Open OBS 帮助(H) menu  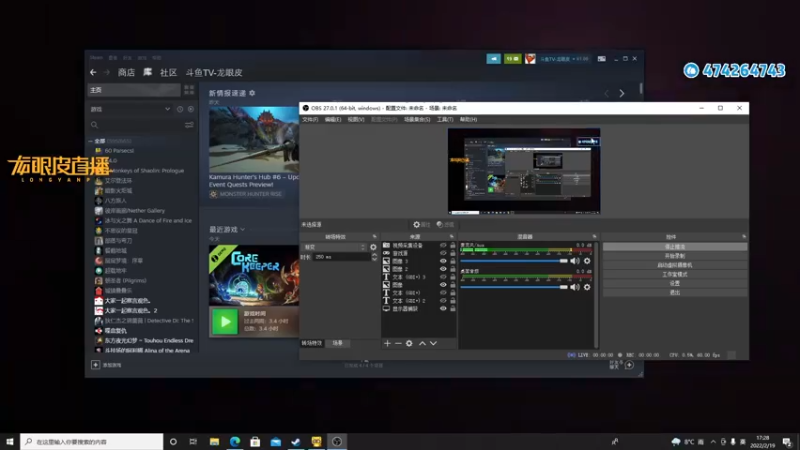point(468,119)
